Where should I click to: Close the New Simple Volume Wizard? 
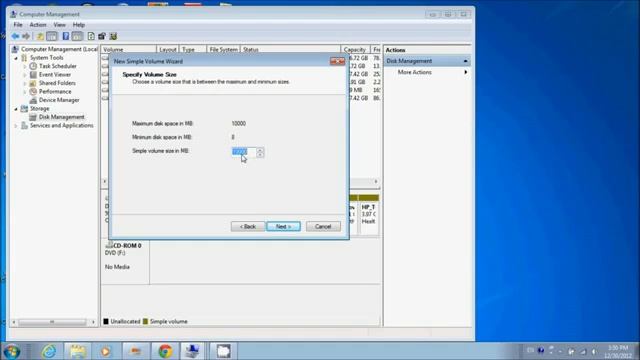tap(338, 61)
